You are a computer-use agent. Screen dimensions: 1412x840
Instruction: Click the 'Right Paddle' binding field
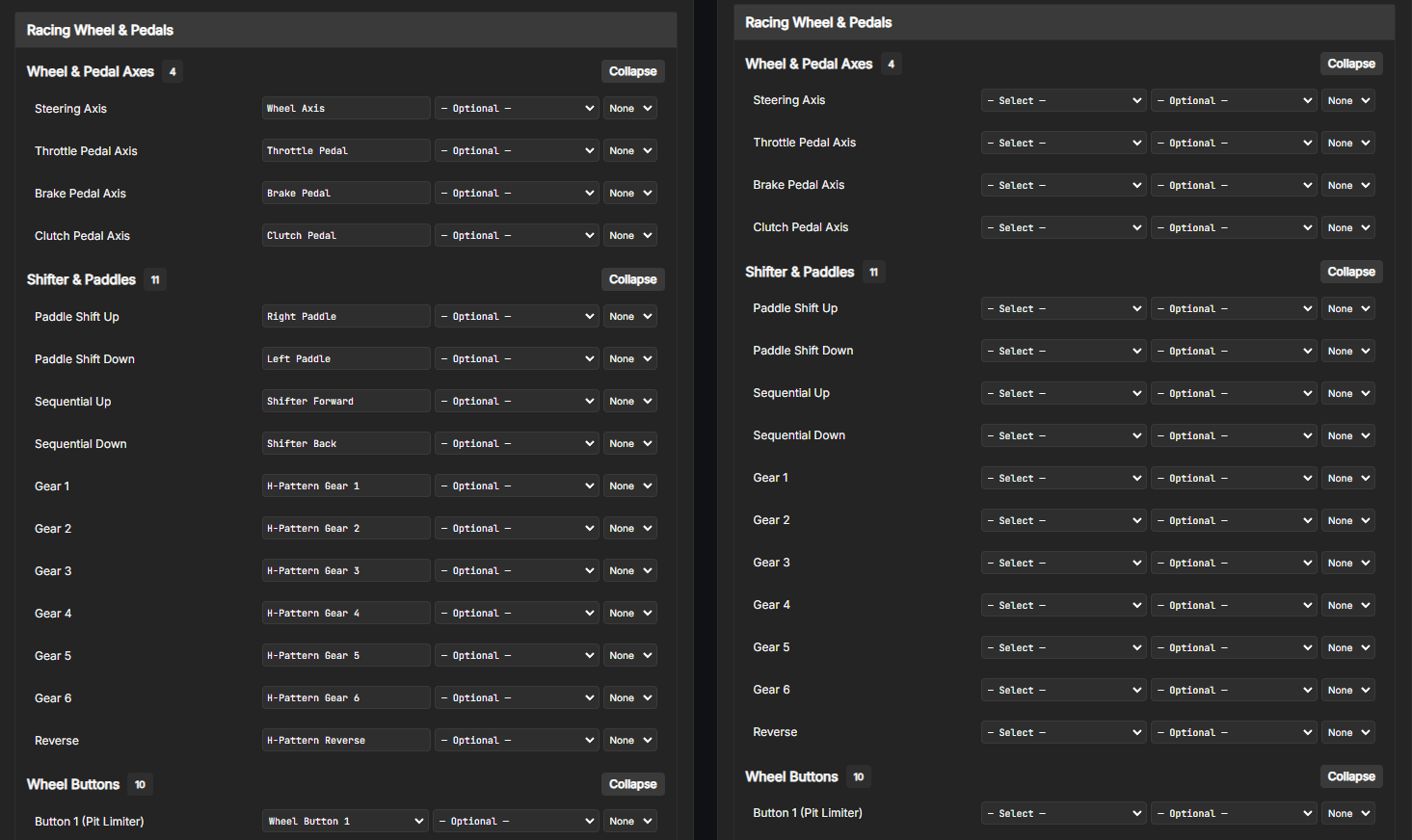346,316
